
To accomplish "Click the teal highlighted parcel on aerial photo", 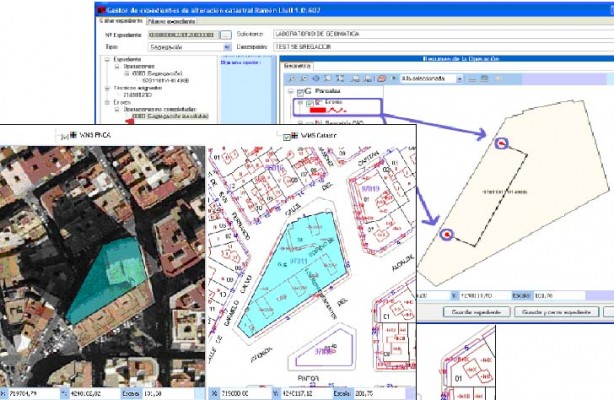I will (x=108, y=280).
